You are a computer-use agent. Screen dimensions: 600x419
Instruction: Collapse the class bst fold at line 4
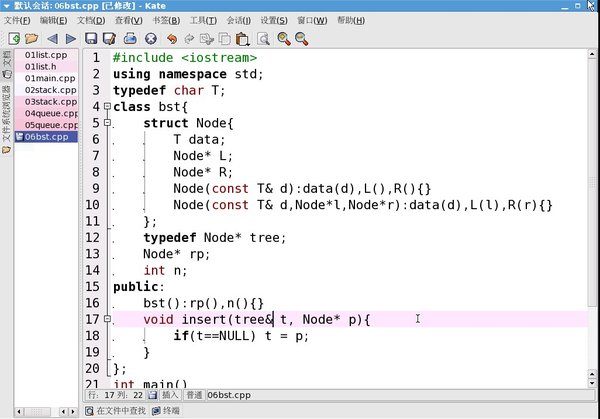tap(108, 106)
